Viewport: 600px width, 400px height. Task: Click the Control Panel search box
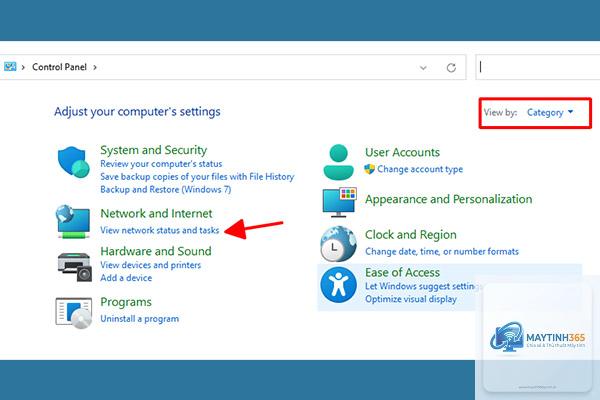point(538,67)
